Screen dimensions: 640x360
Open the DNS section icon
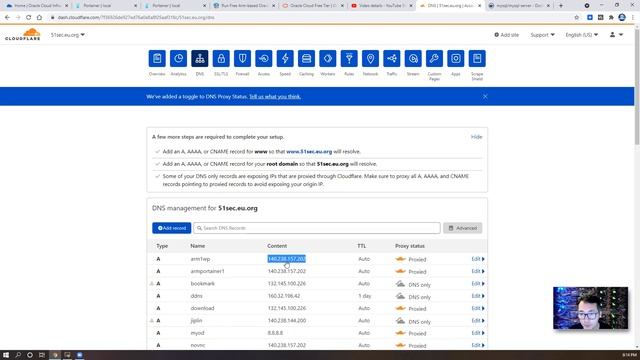click(200, 59)
